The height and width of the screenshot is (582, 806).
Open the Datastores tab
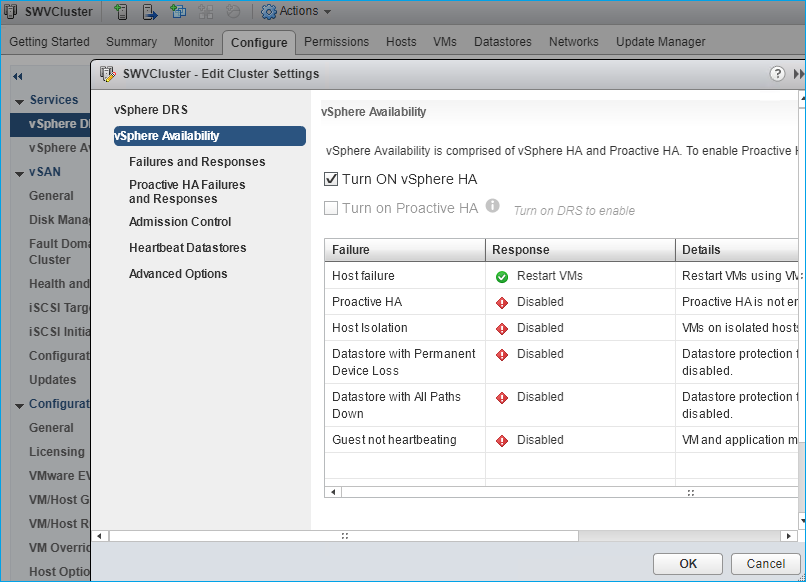point(503,42)
